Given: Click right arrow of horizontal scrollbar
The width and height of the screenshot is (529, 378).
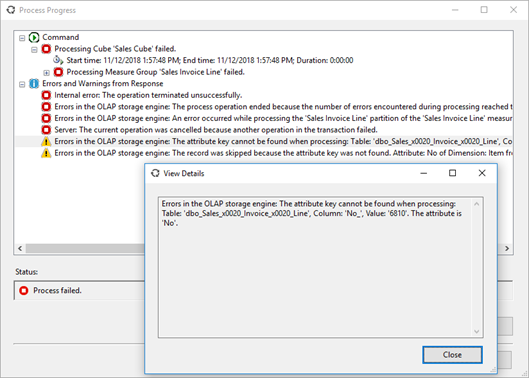Looking at the screenshot, I should click(507, 248).
